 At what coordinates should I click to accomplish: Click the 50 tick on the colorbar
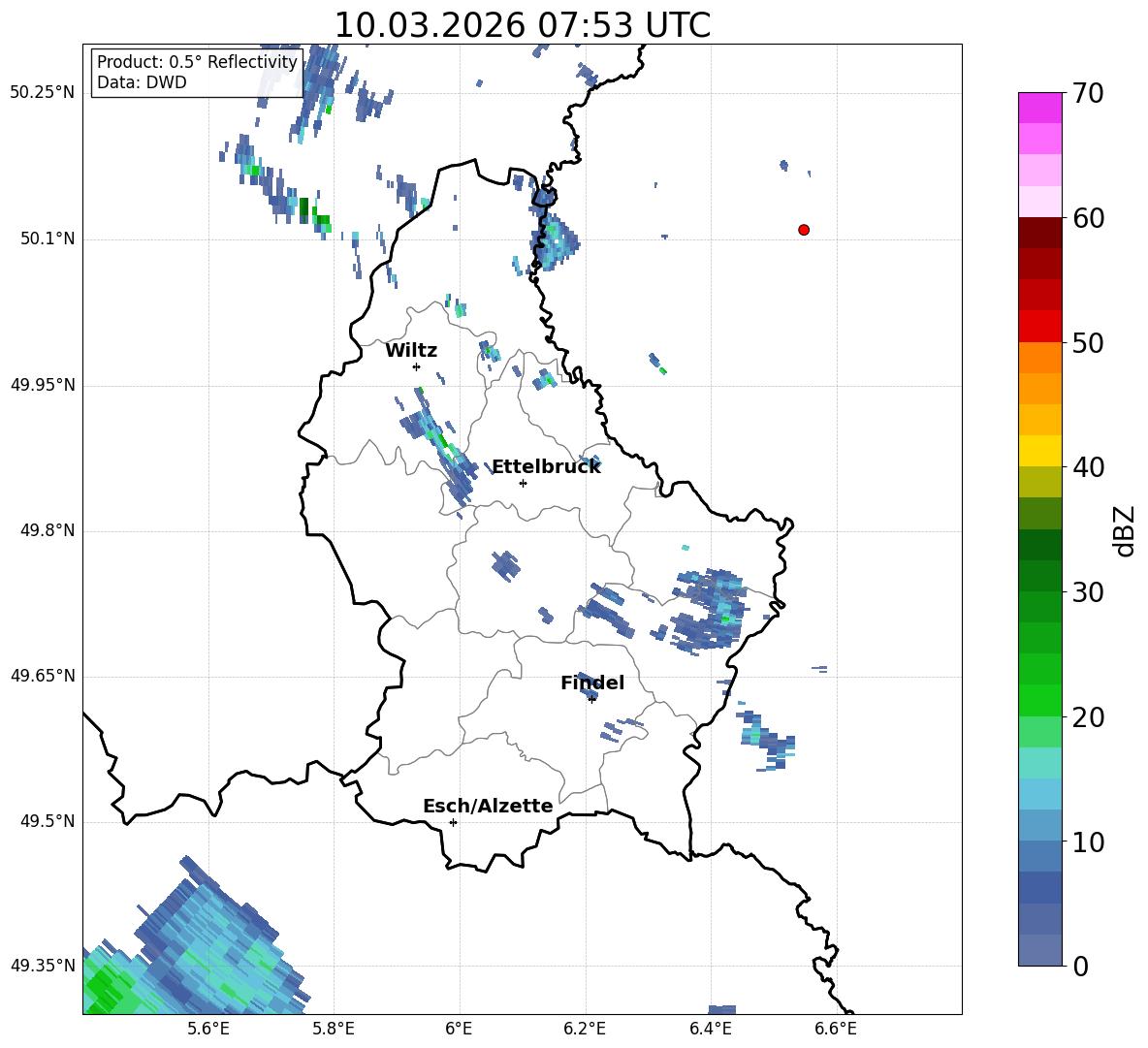pos(1088,342)
